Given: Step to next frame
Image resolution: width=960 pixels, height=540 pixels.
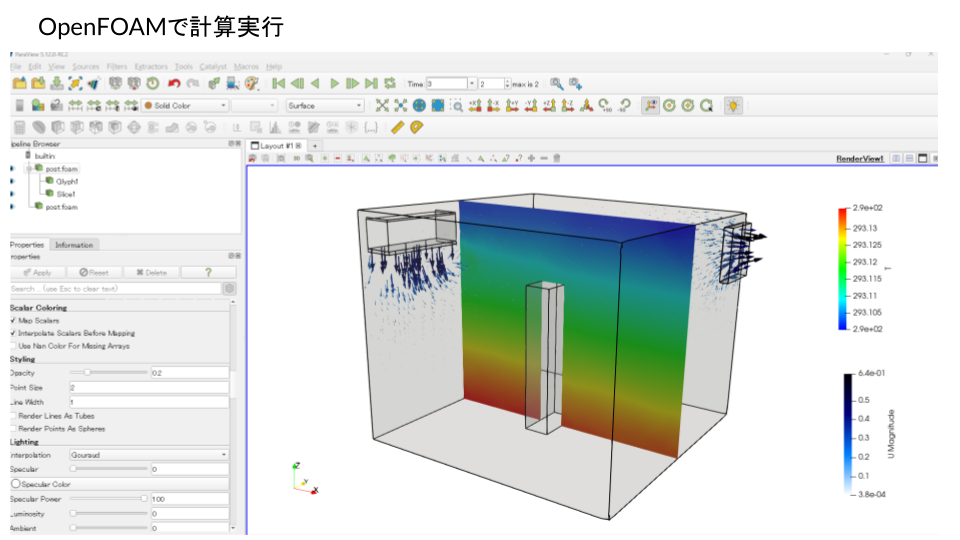Looking at the screenshot, I should [x=353, y=83].
